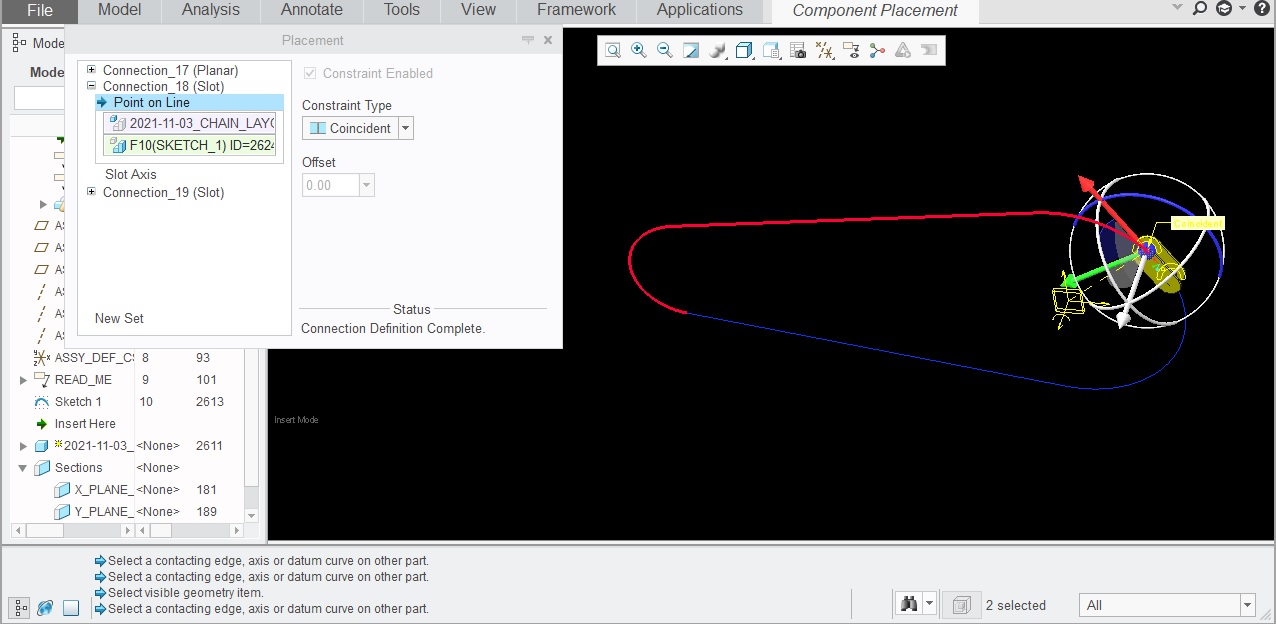
Task: Open the shaded display style icon
Action: coord(718,49)
